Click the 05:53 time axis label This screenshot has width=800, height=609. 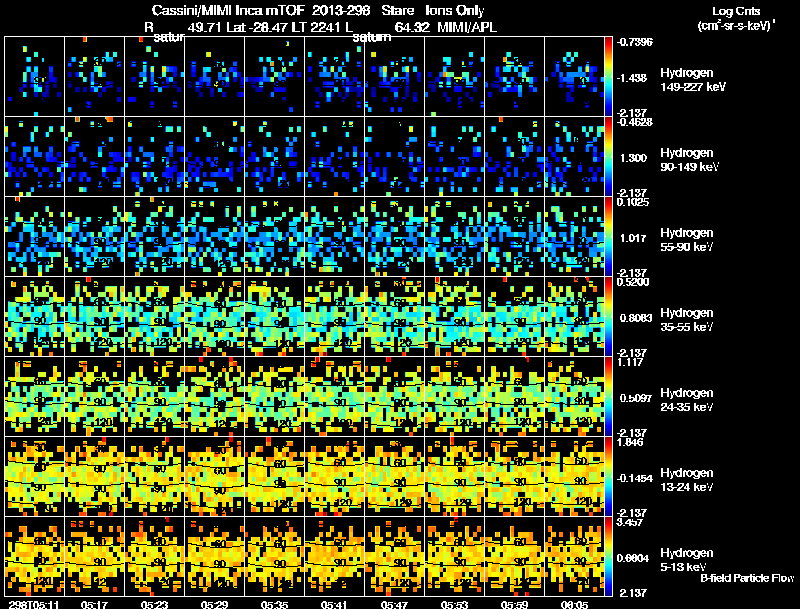[455, 605]
